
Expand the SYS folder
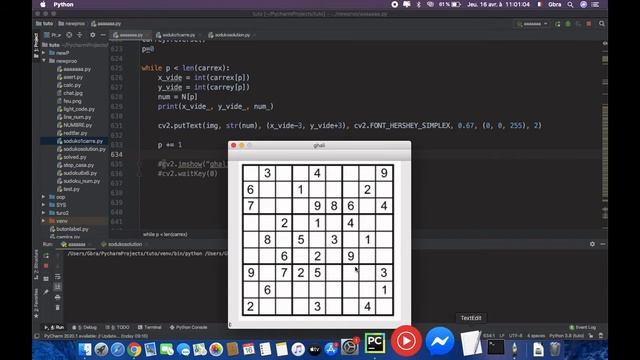pyautogui.click(x=44, y=205)
